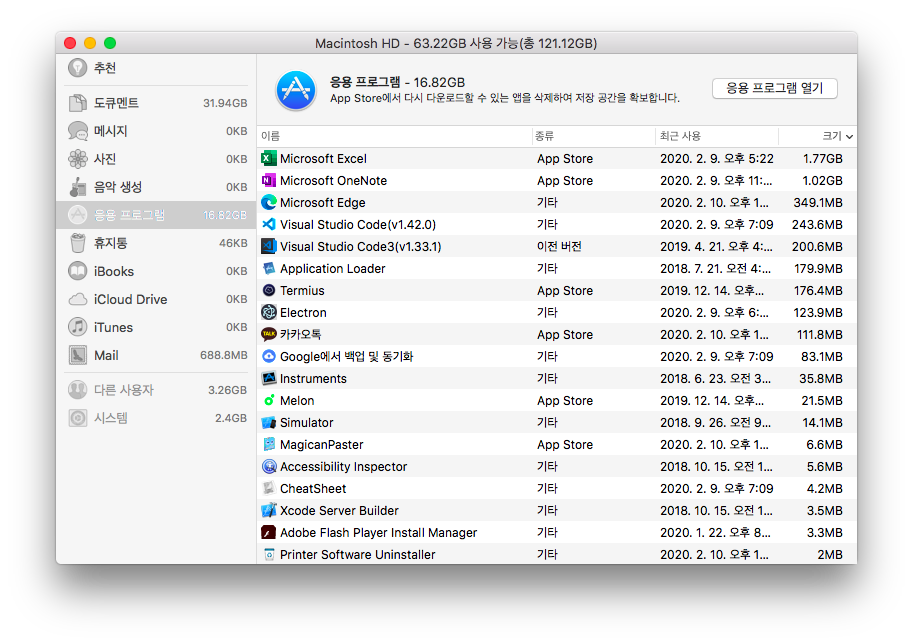Click the 도큐멘트 document icon
This screenshot has width=913, height=644.
[77, 103]
